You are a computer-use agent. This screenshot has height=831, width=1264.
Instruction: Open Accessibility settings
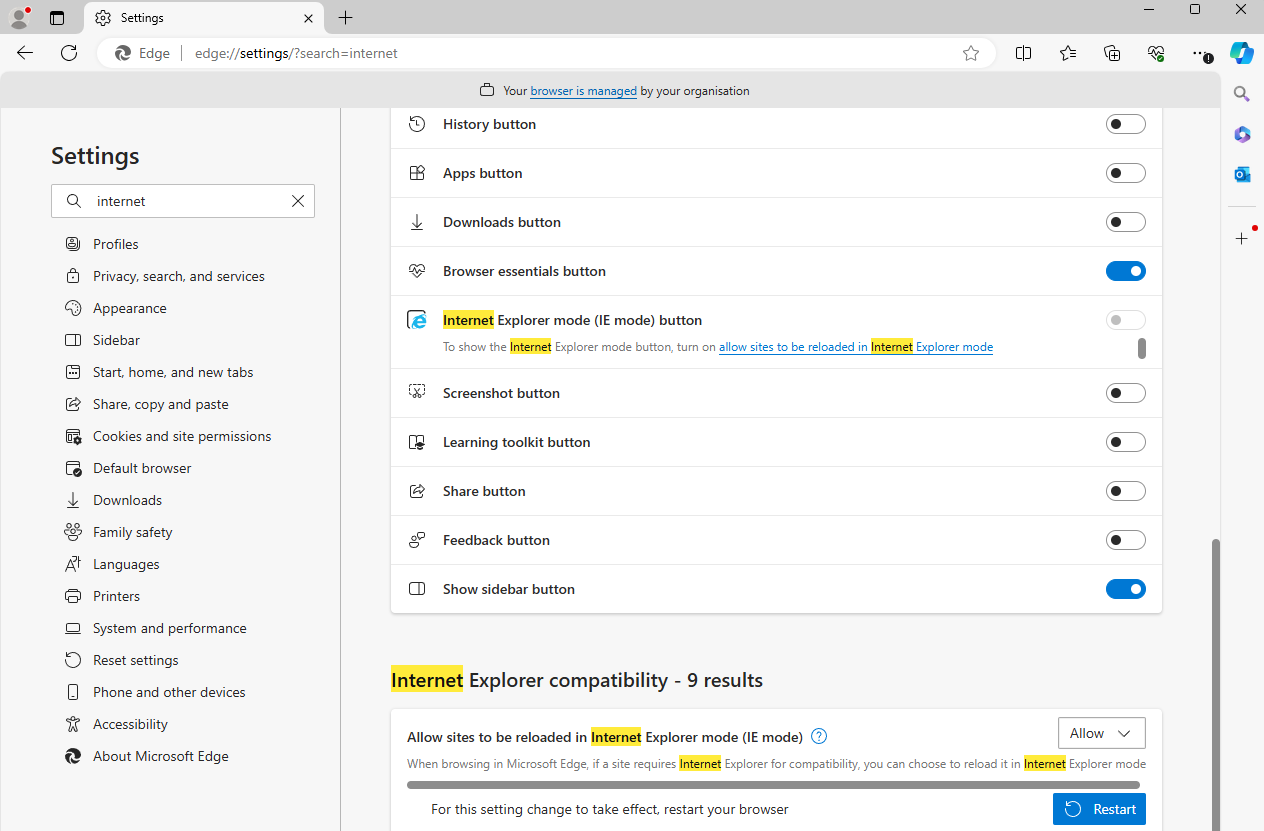click(x=130, y=724)
